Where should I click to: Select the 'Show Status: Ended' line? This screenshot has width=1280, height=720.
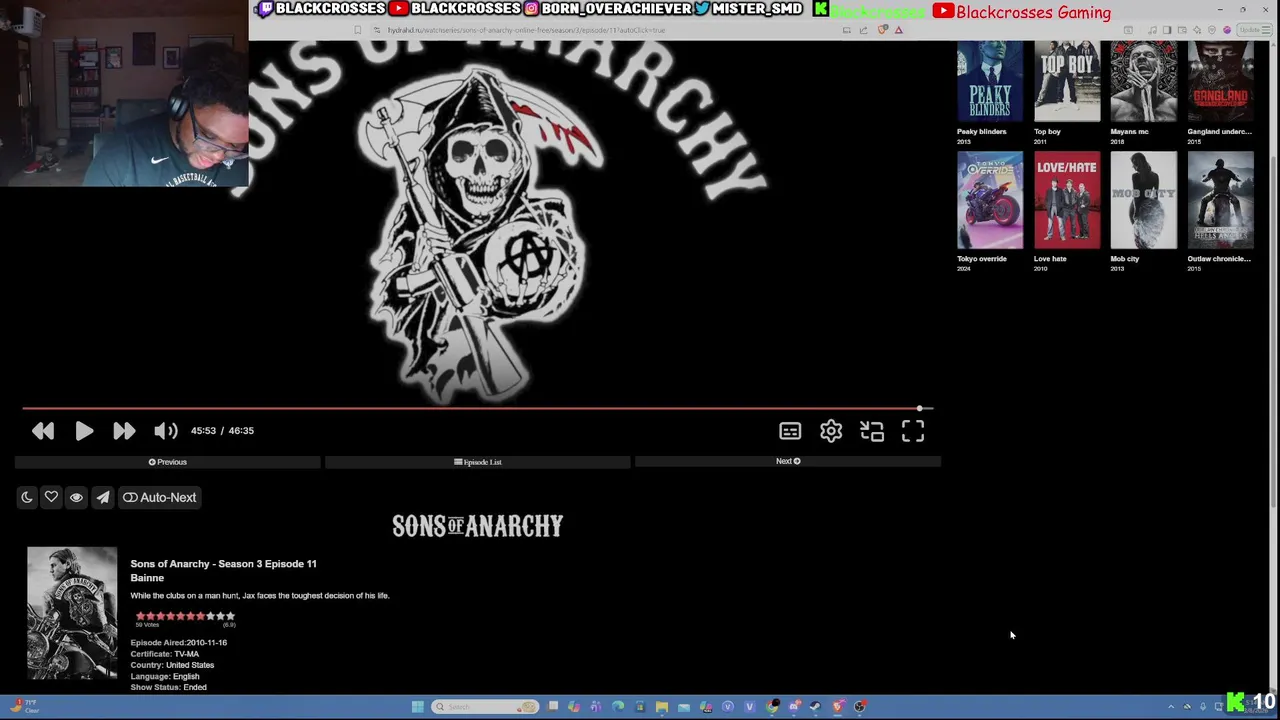pos(168,687)
